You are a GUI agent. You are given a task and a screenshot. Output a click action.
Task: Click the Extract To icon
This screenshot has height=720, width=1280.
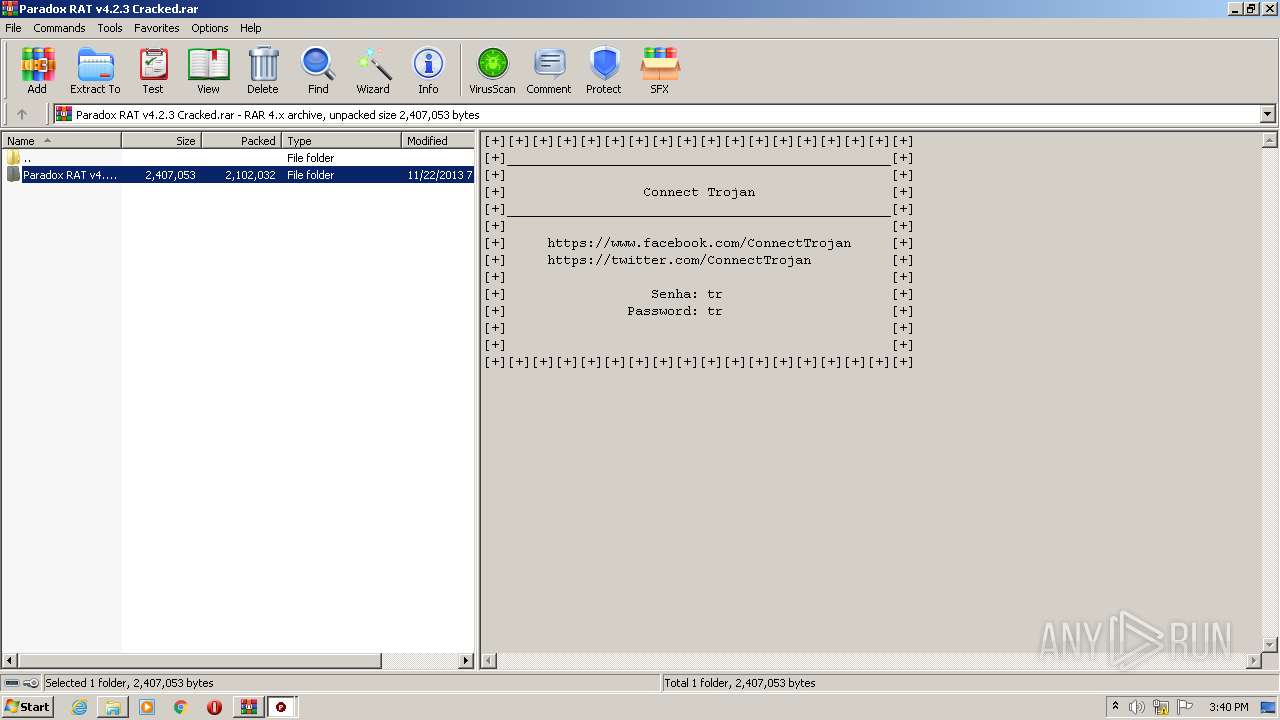95,70
